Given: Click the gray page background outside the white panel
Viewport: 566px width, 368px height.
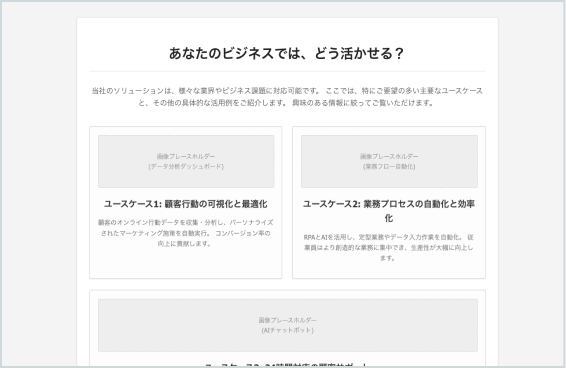Looking at the screenshot, I should click(39, 181).
